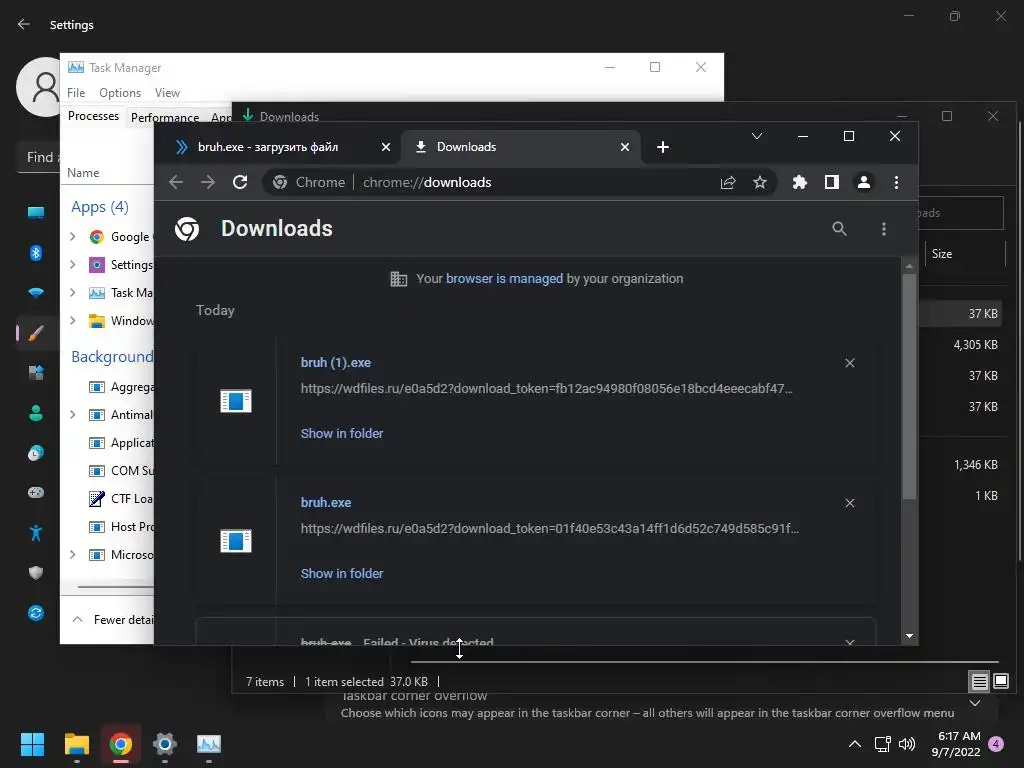Open the Chrome share page icon
1024x768 pixels.
click(728, 182)
